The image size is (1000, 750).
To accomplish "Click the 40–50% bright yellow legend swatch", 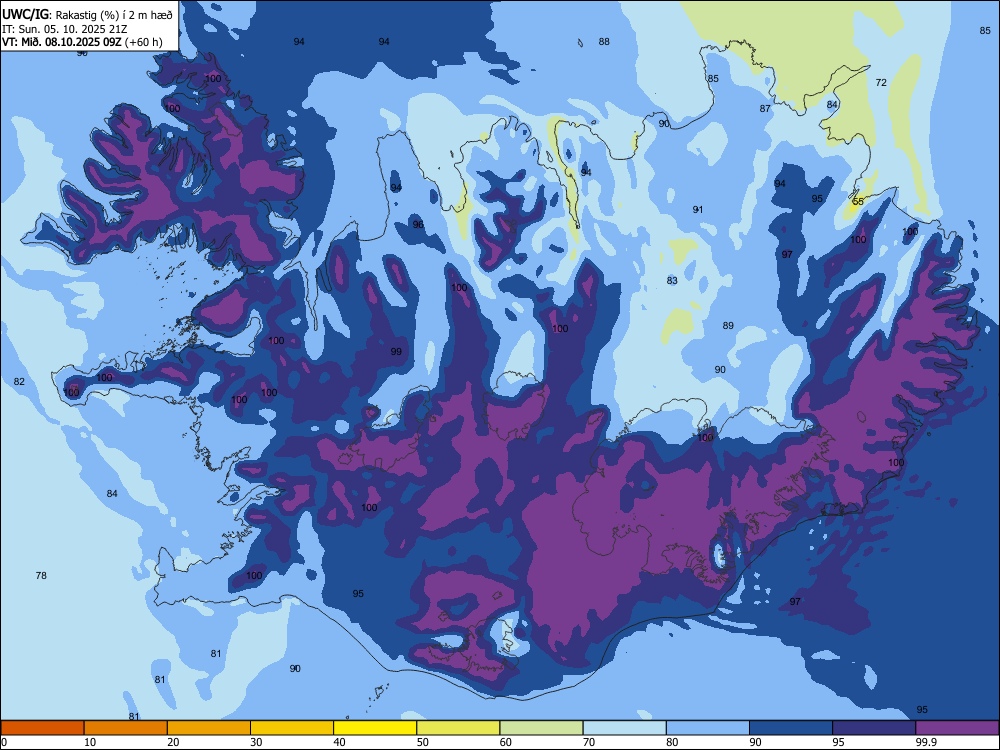I will (x=375, y=728).
